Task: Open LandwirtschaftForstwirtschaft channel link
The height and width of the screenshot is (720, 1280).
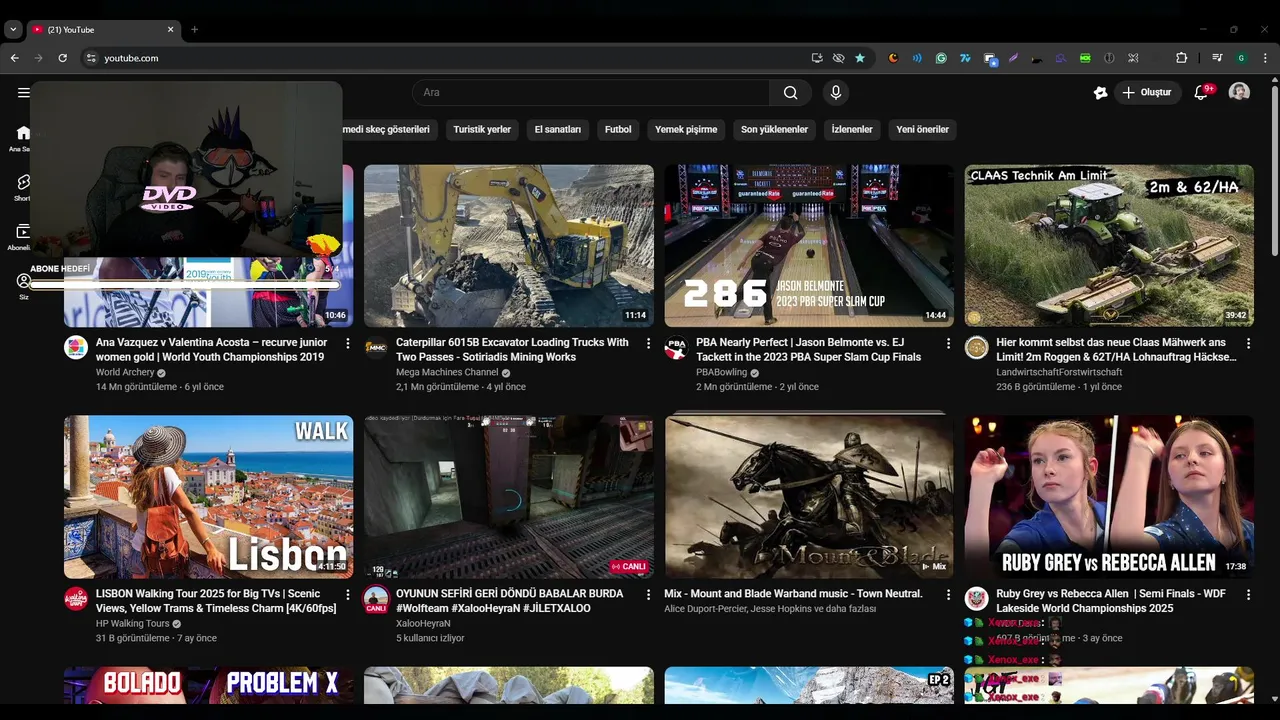Action: pos(1059,372)
